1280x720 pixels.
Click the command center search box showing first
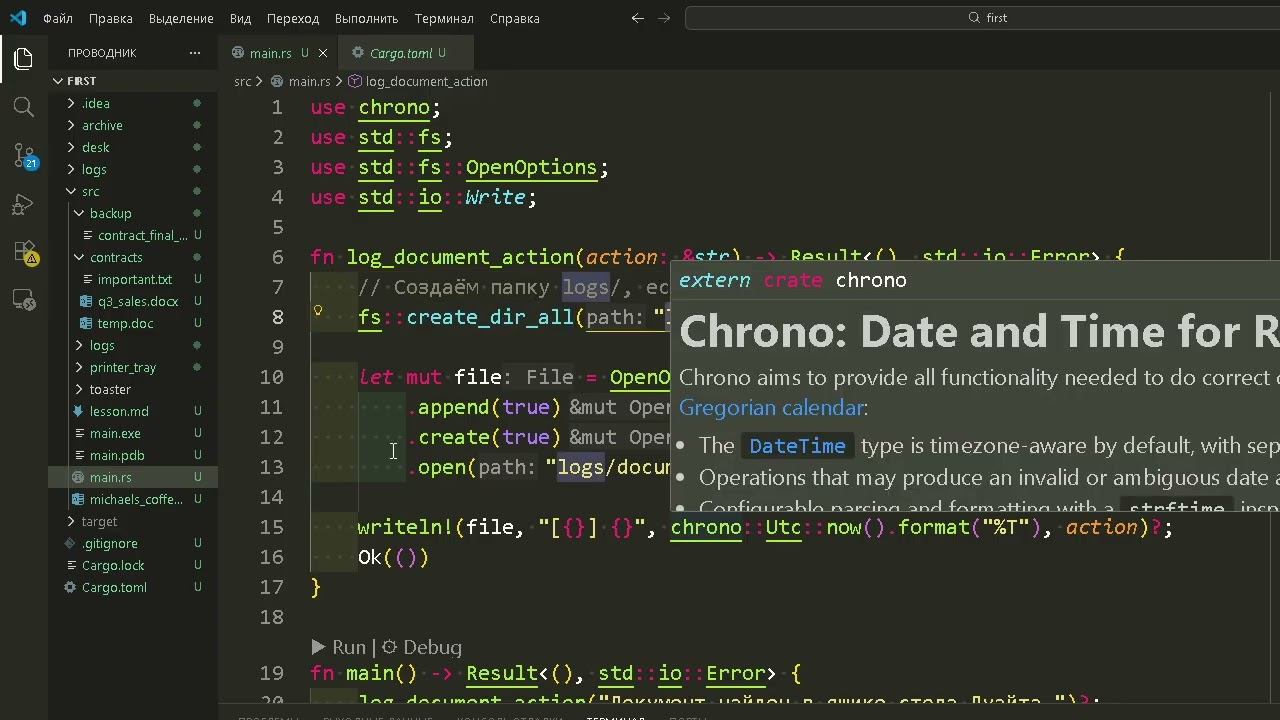987,18
